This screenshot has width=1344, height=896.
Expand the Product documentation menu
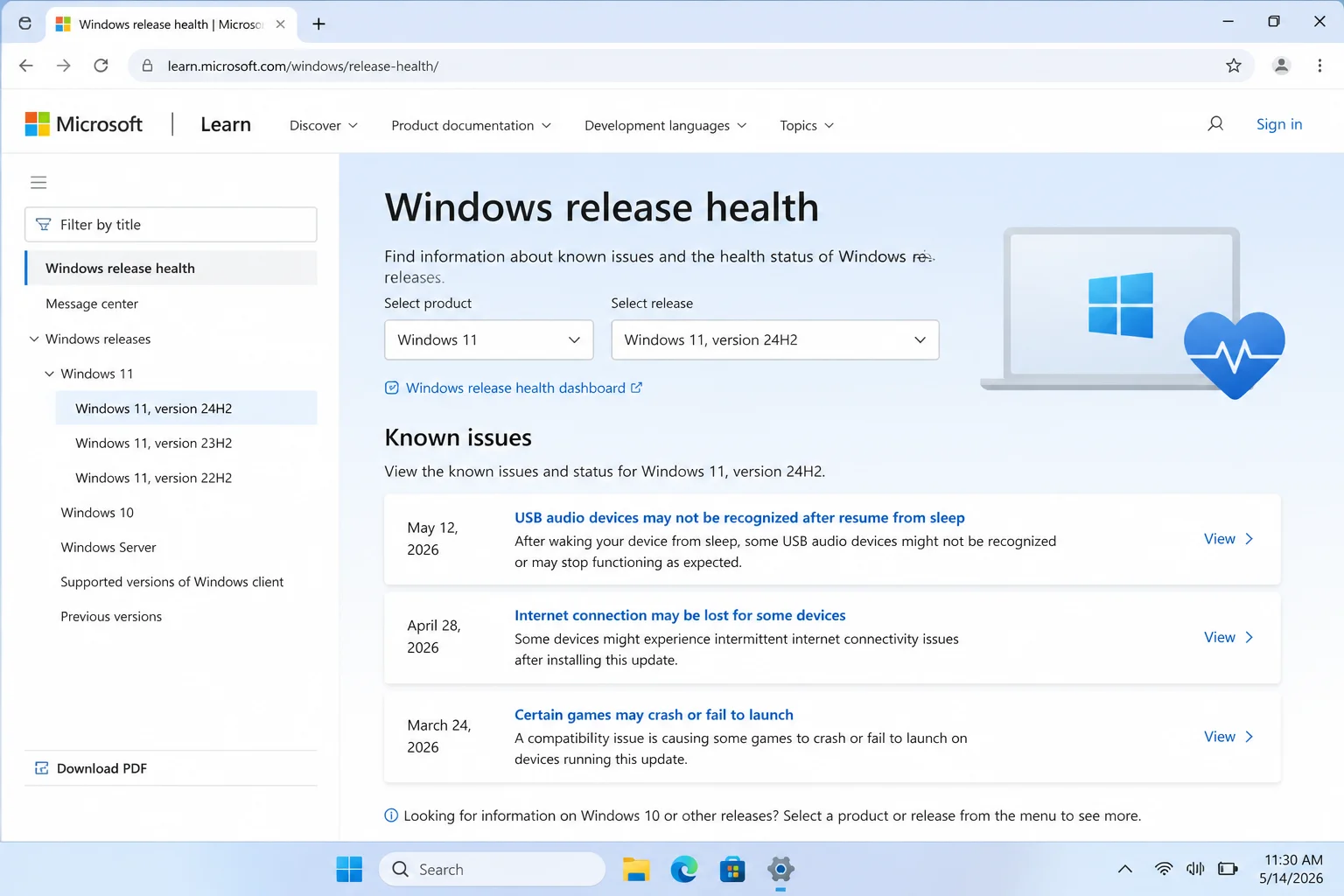pyautogui.click(x=471, y=125)
